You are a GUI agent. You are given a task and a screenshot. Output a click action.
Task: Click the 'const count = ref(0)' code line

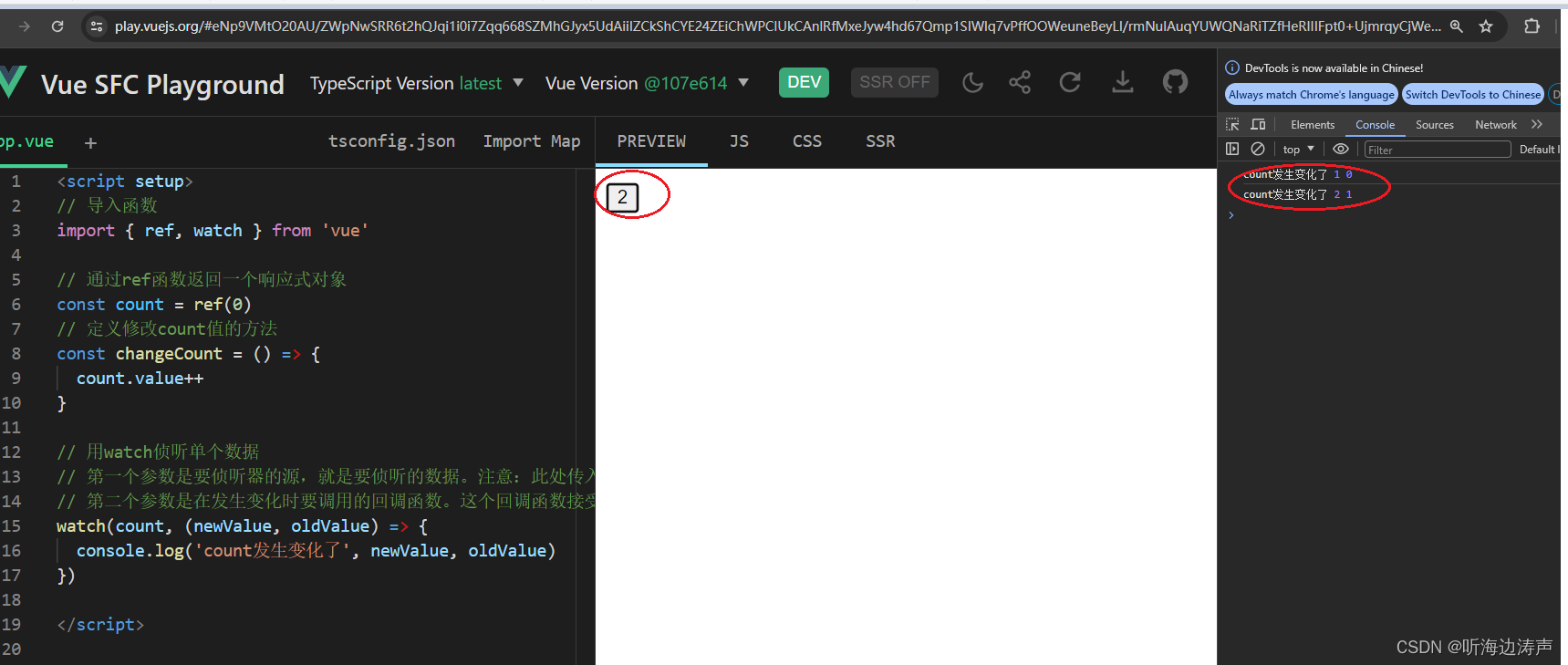point(153,305)
